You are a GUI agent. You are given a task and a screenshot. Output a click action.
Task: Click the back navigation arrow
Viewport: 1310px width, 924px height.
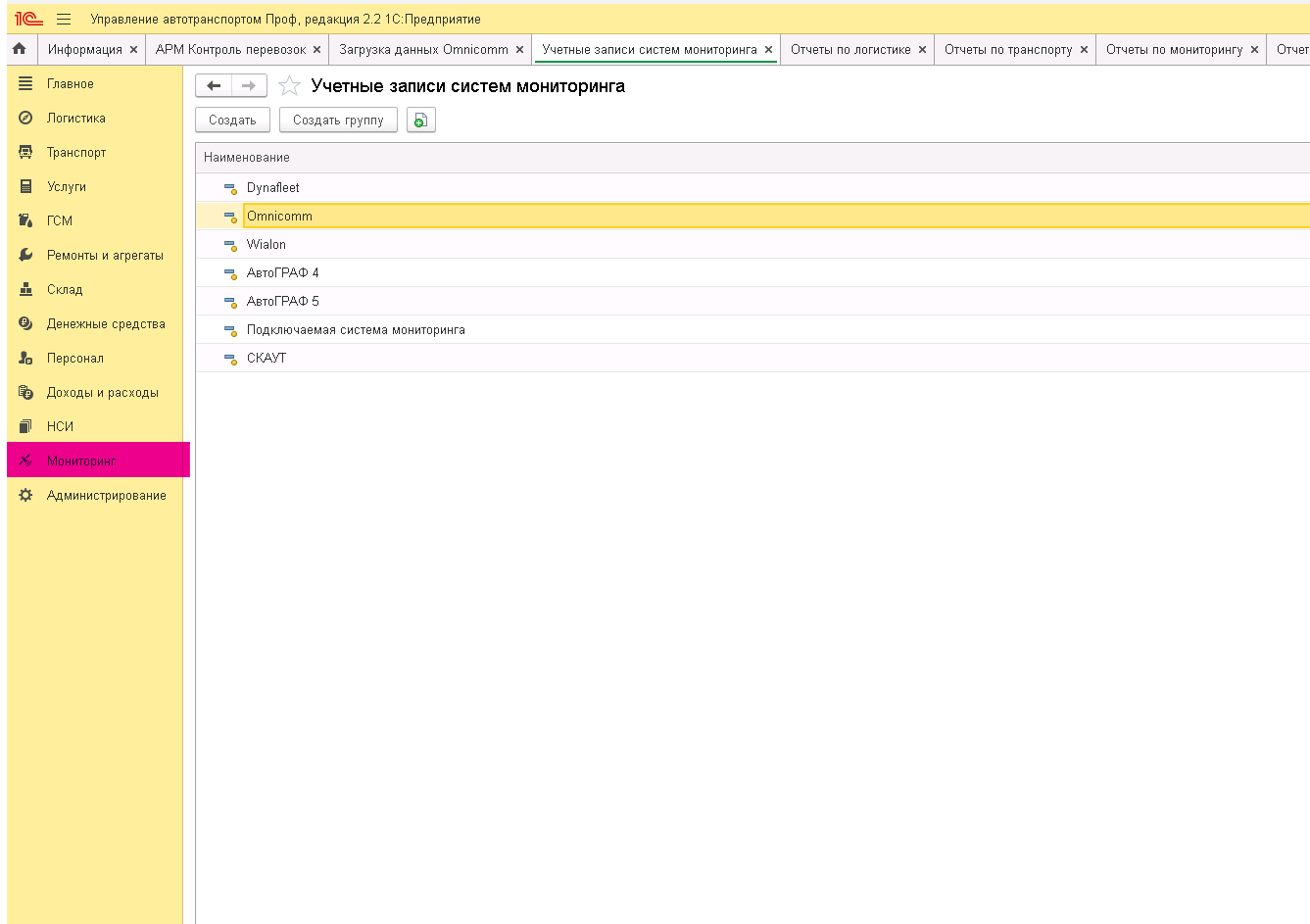[x=214, y=86]
